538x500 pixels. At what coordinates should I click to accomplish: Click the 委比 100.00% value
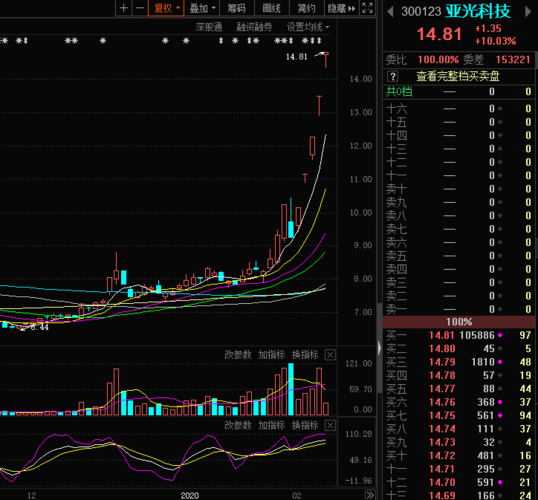click(438, 60)
